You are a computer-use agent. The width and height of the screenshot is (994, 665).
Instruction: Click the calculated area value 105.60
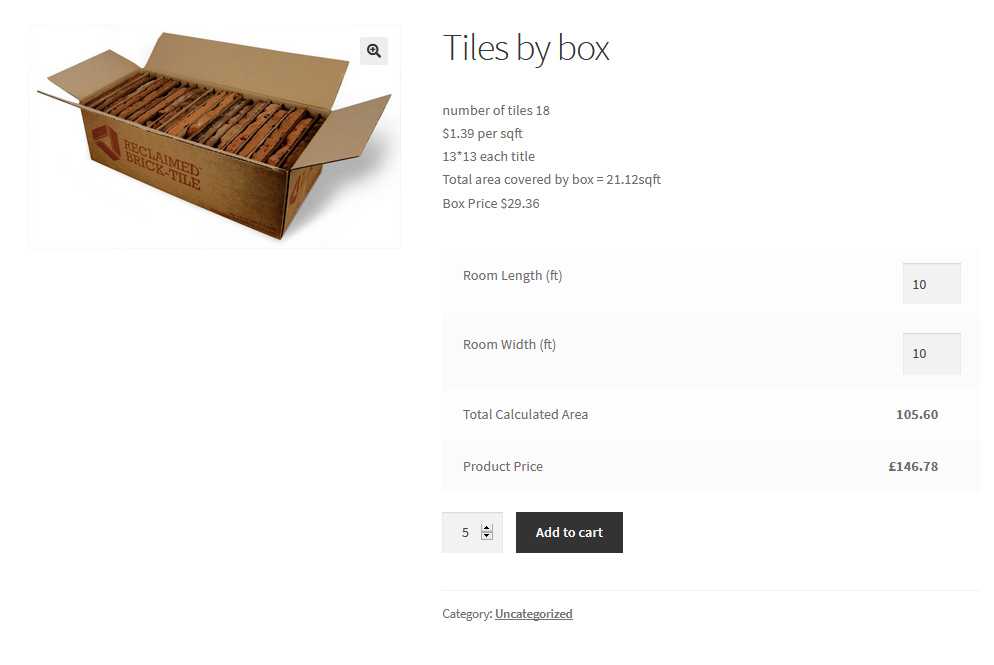click(x=917, y=415)
